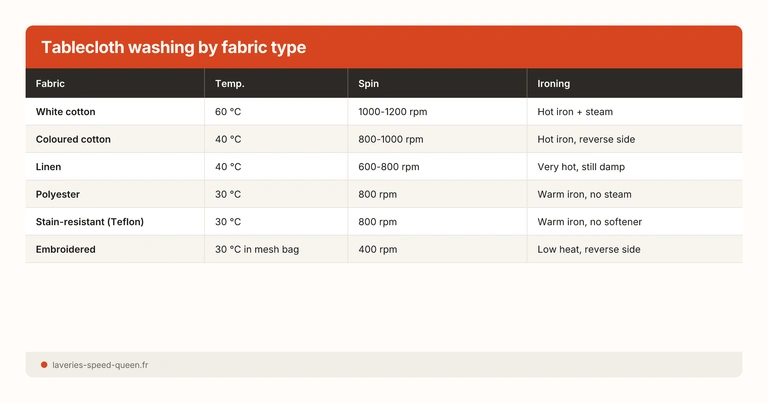This screenshot has width=768, height=403.
Task: Select the 600-800 rpm spin value
Action: pos(388,167)
